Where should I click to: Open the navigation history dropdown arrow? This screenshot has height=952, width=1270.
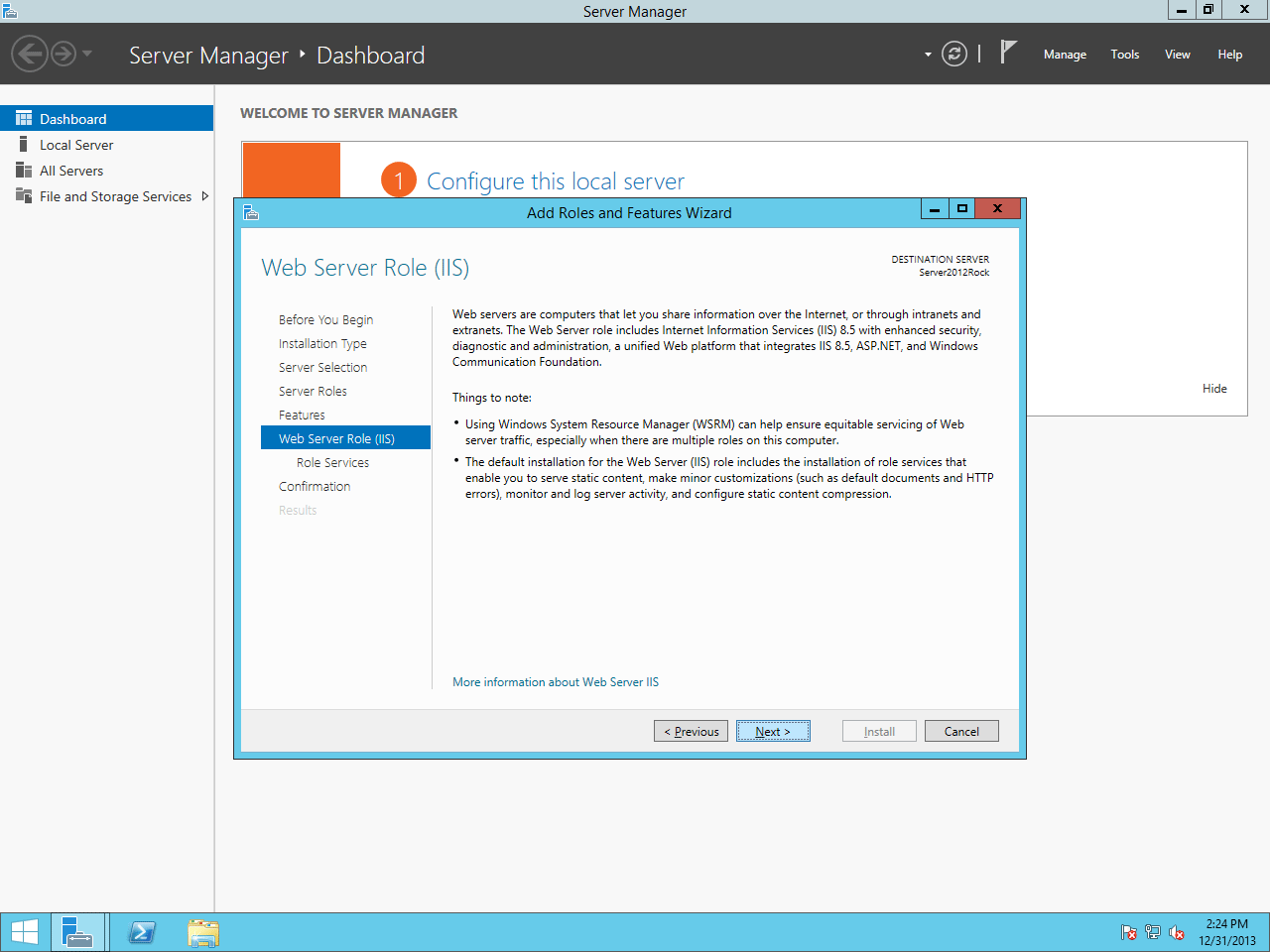click(87, 54)
